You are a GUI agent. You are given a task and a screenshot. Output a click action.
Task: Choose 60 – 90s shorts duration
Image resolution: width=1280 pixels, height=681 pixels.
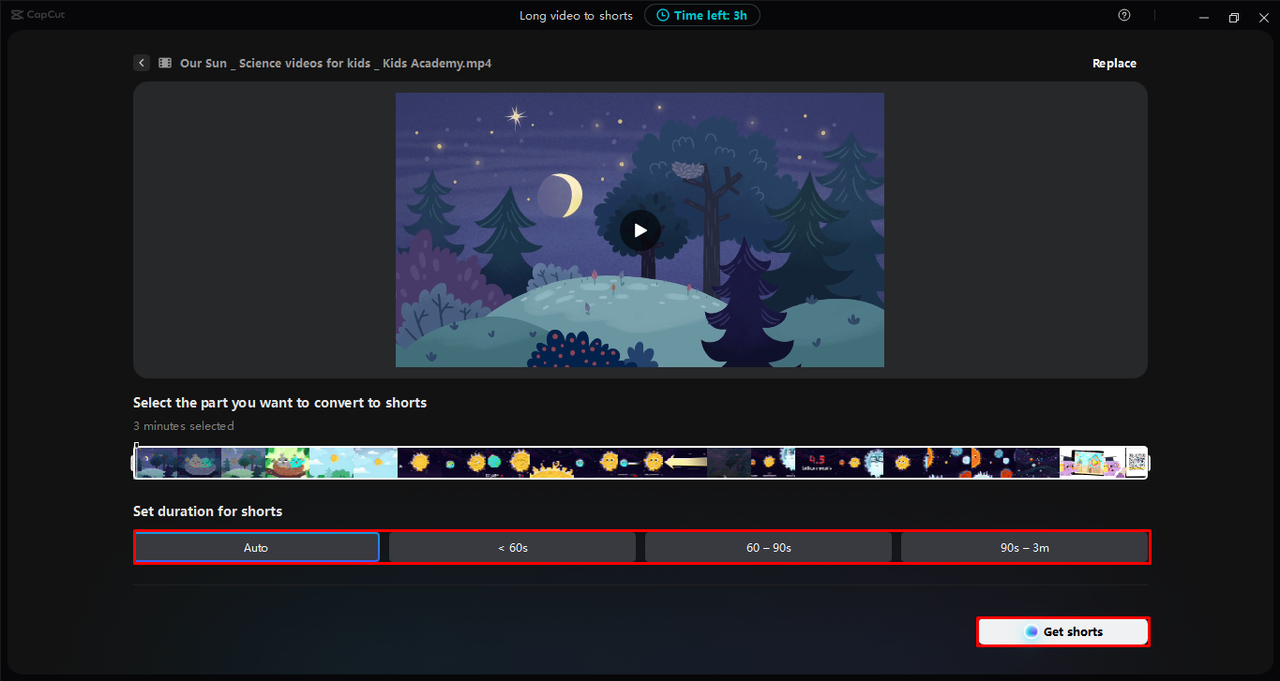768,547
